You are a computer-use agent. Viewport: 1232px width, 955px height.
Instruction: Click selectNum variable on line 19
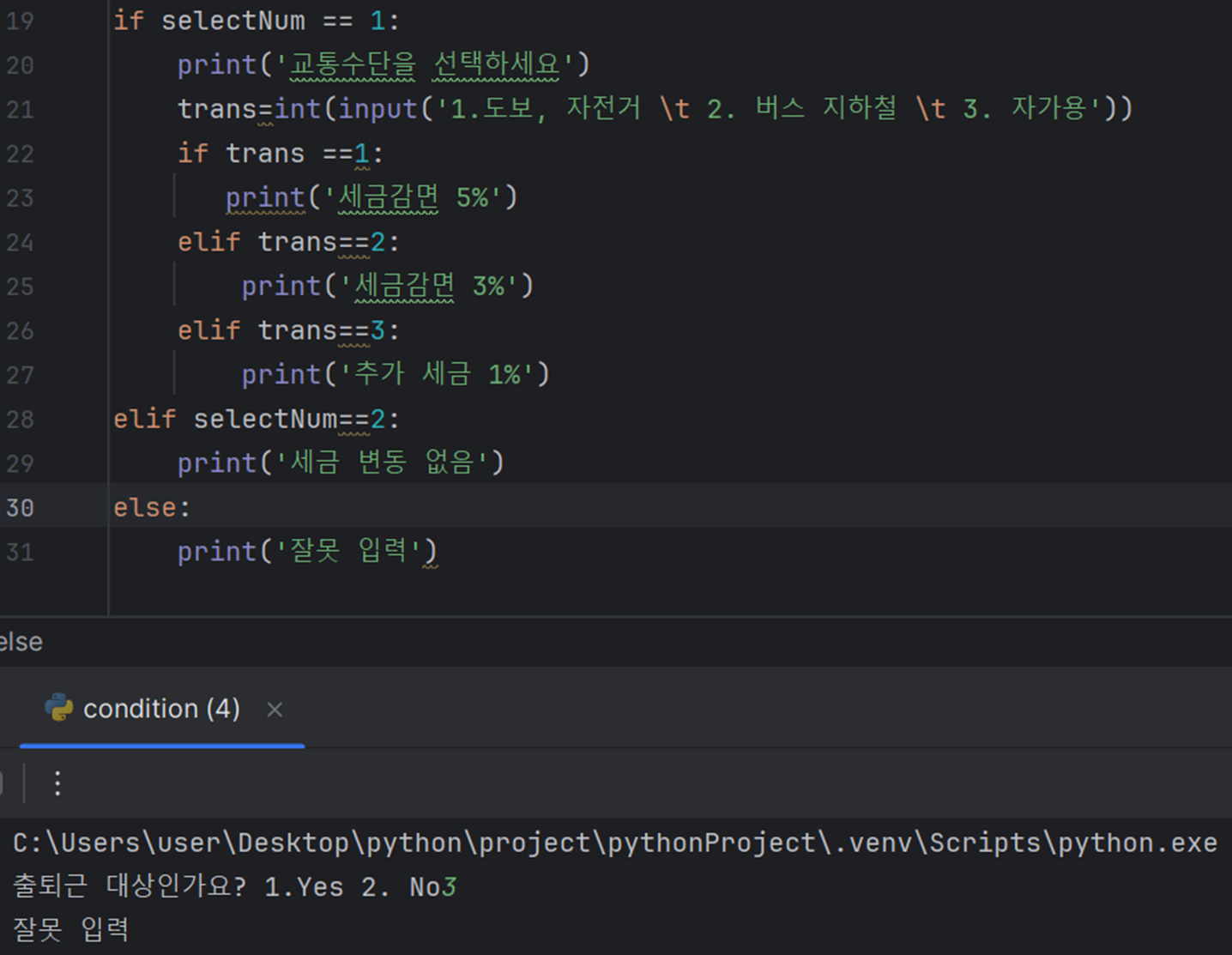[233, 21]
